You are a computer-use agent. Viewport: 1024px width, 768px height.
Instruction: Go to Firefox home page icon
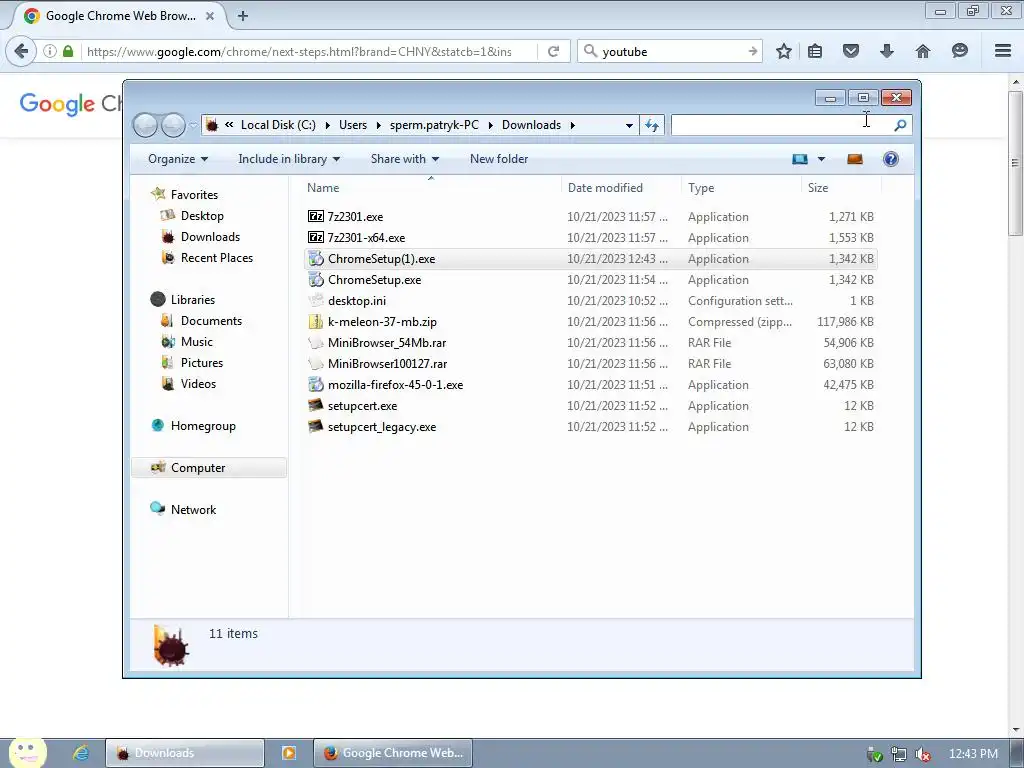point(923,51)
